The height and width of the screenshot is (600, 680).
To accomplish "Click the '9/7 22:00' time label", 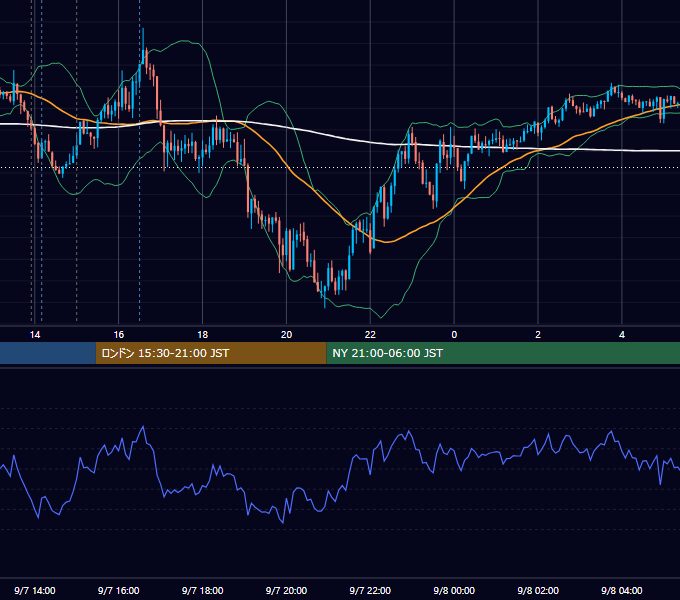I will point(370,590).
